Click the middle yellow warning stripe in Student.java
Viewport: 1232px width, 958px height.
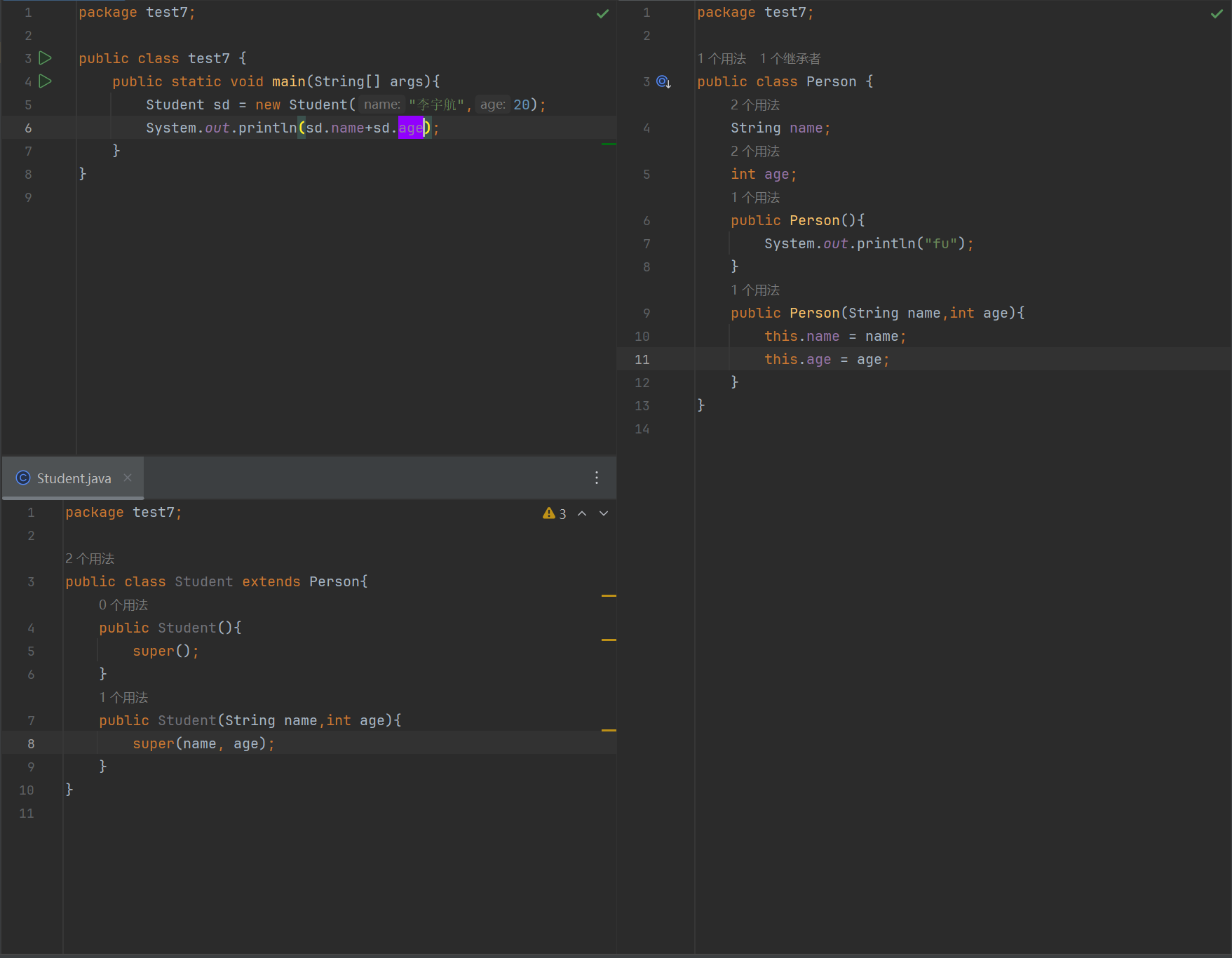(609, 640)
